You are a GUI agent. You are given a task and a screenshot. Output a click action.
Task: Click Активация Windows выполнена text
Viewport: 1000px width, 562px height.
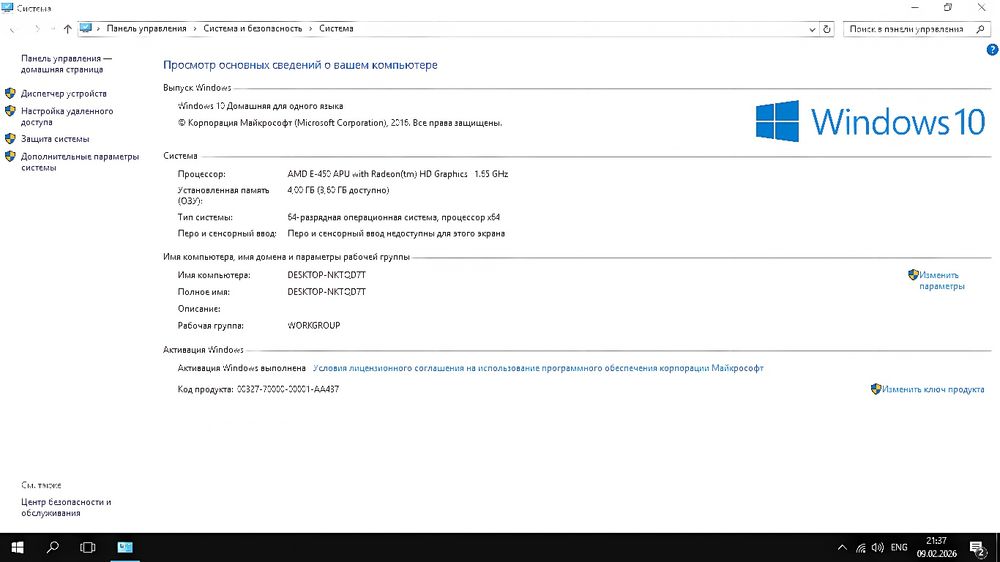(x=242, y=368)
